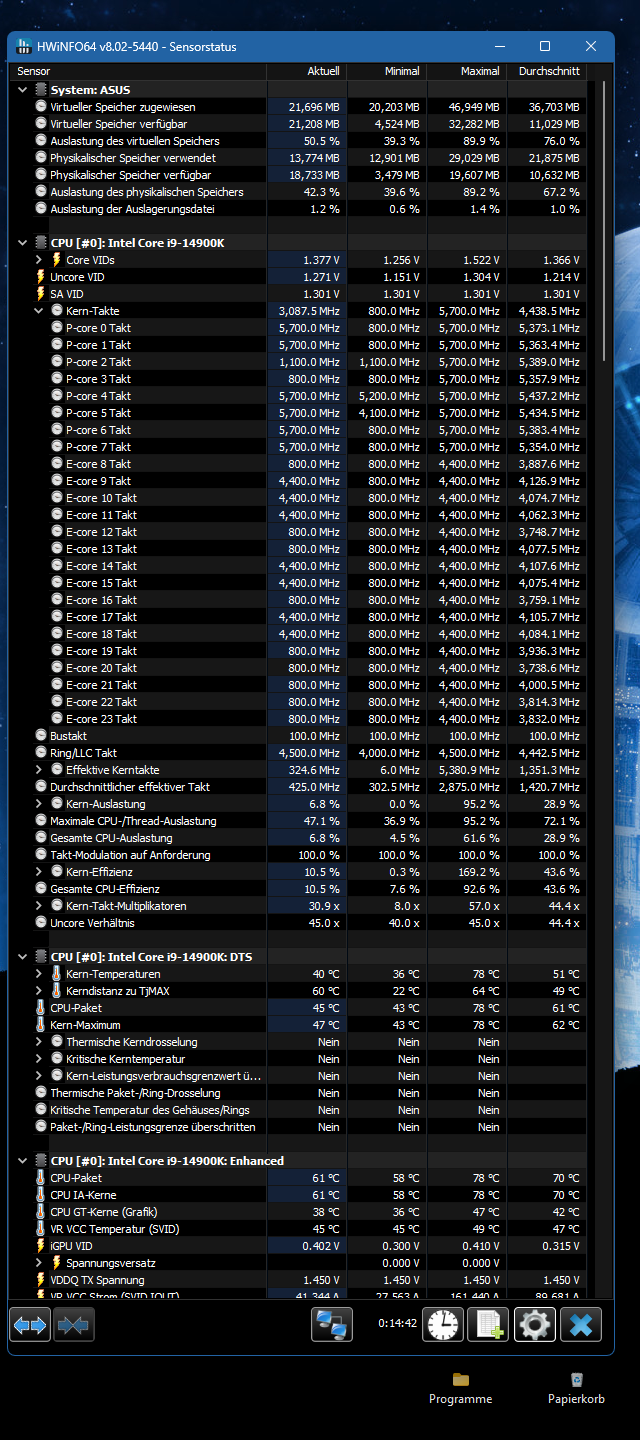The height and width of the screenshot is (1440, 640).
Task: Click the Durchschnitt column header
Action: click(x=547, y=72)
